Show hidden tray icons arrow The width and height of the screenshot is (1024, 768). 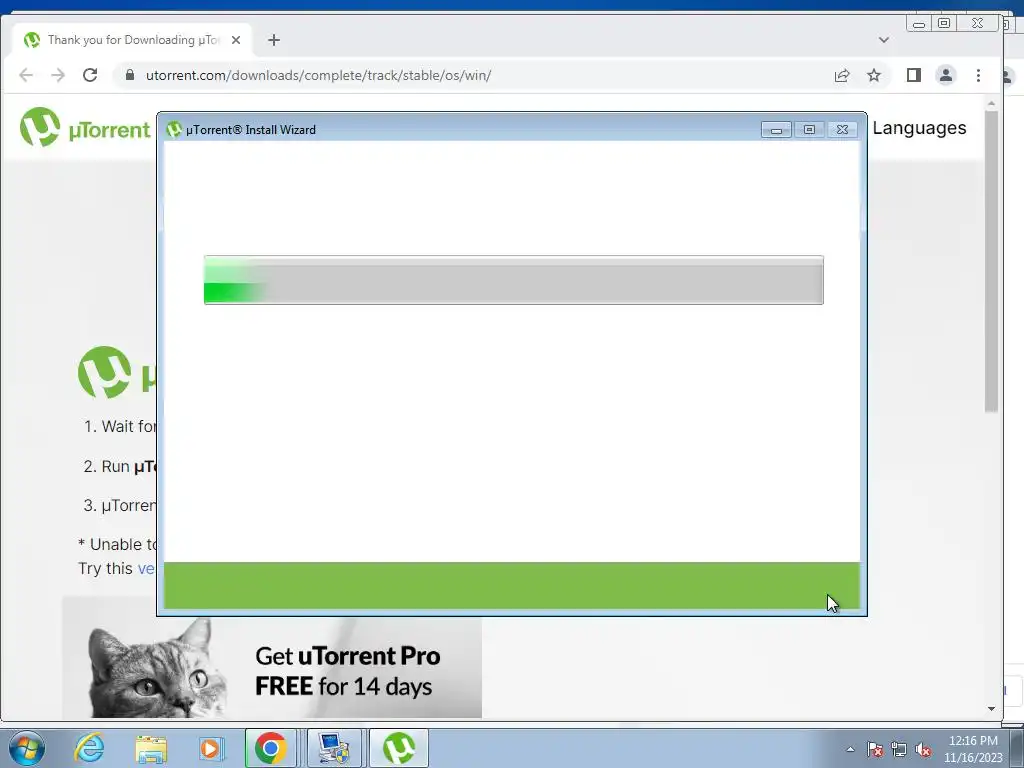[x=850, y=749]
